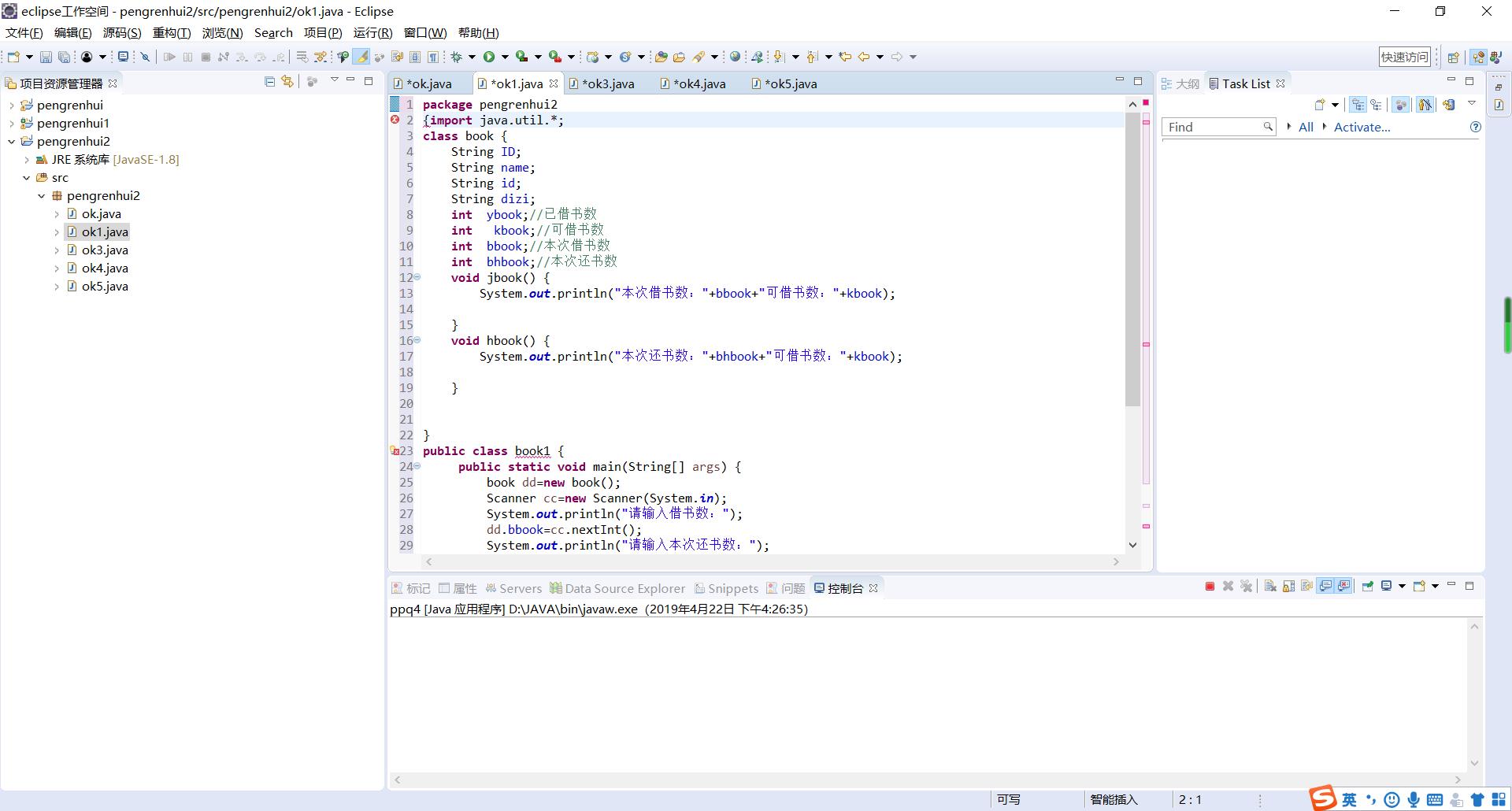Viewport: 1512px width, 811px height.
Task: Click the Open Perspective icon
Action: click(x=1454, y=57)
